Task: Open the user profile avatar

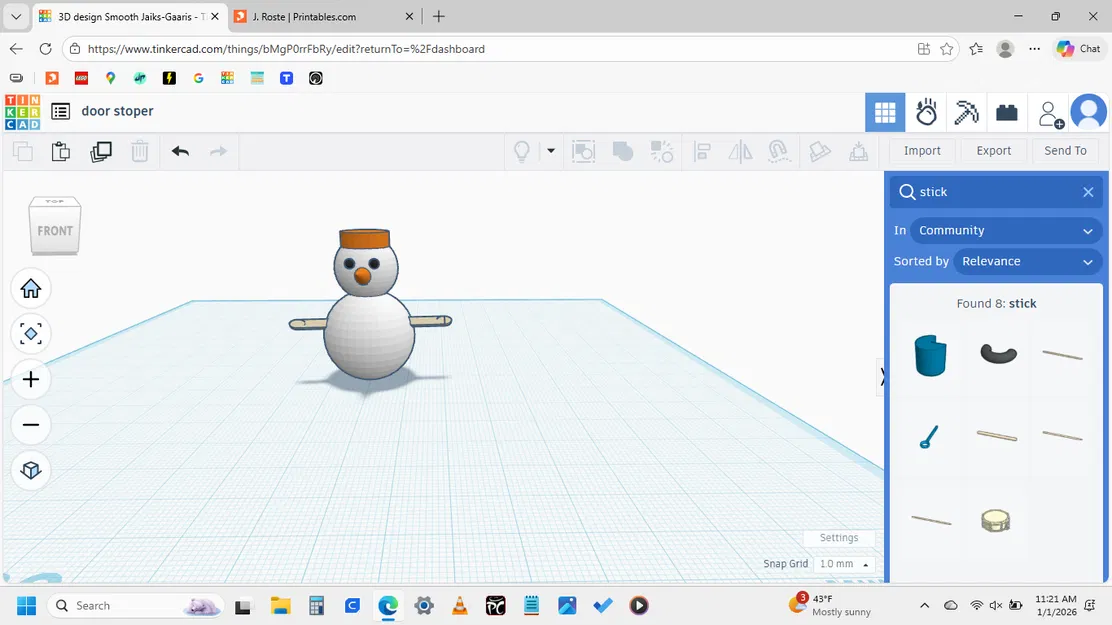Action: 1089,112
